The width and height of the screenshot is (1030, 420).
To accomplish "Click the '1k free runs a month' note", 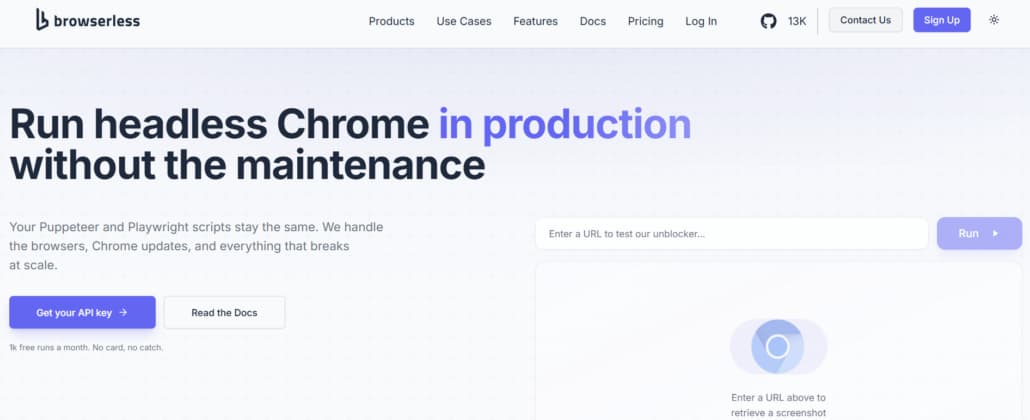I will click(x=86, y=347).
